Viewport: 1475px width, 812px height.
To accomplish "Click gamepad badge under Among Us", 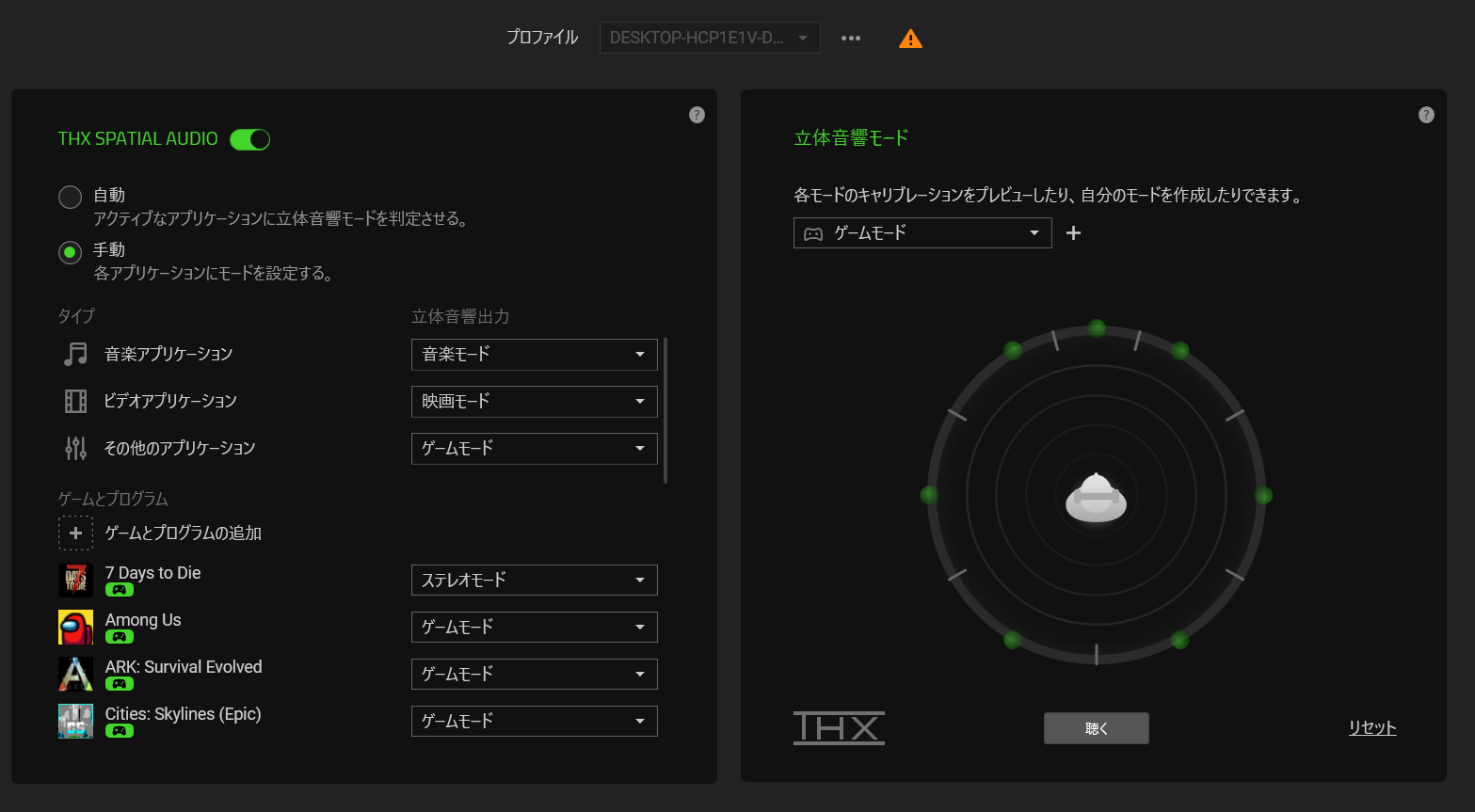I will (x=119, y=637).
